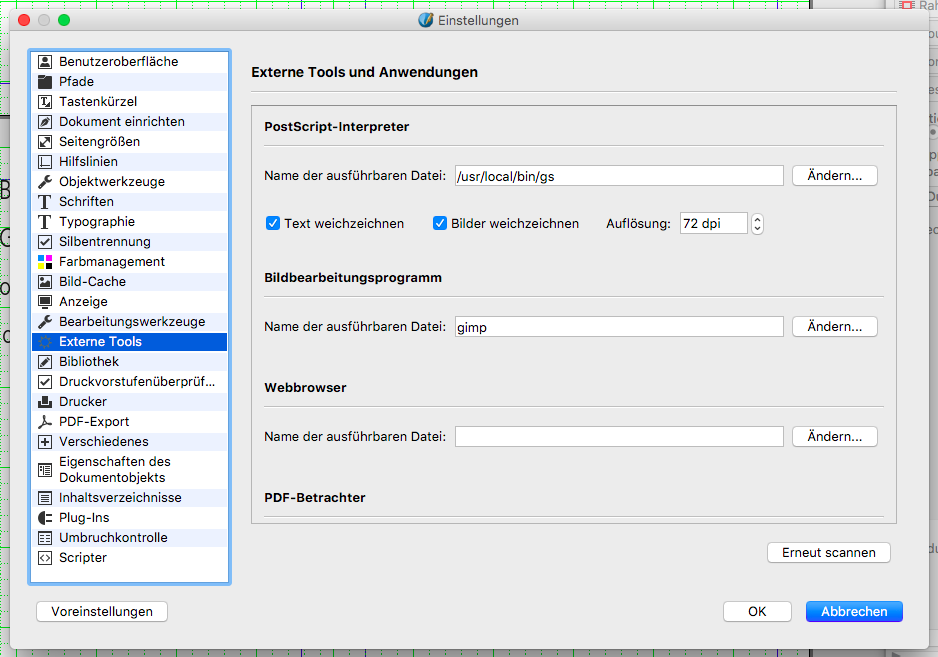This screenshot has width=938, height=657.
Task: Open the Schriften settings section
Action: pos(86,202)
